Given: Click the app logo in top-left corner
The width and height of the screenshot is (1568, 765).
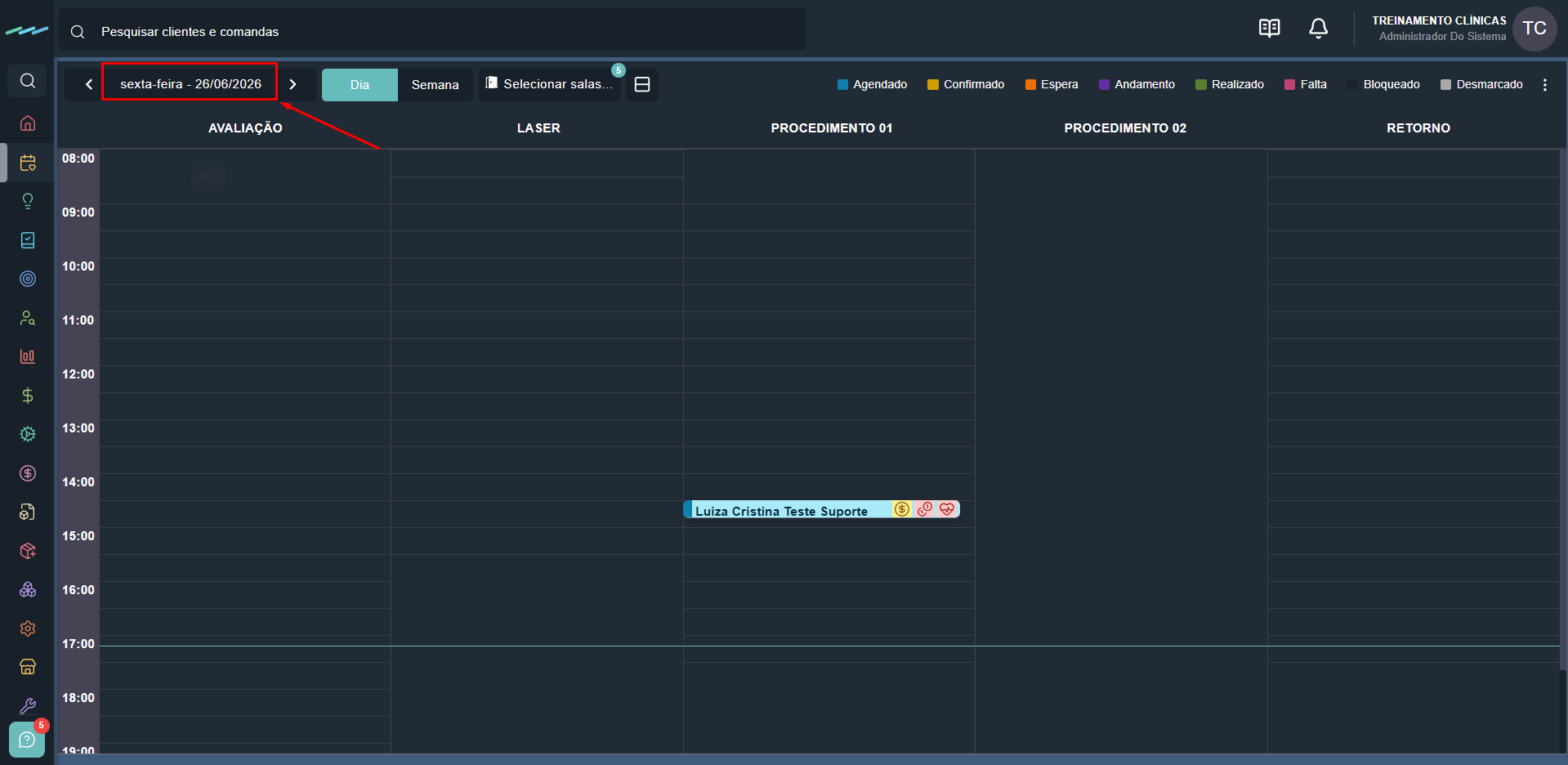Looking at the screenshot, I should [x=27, y=31].
